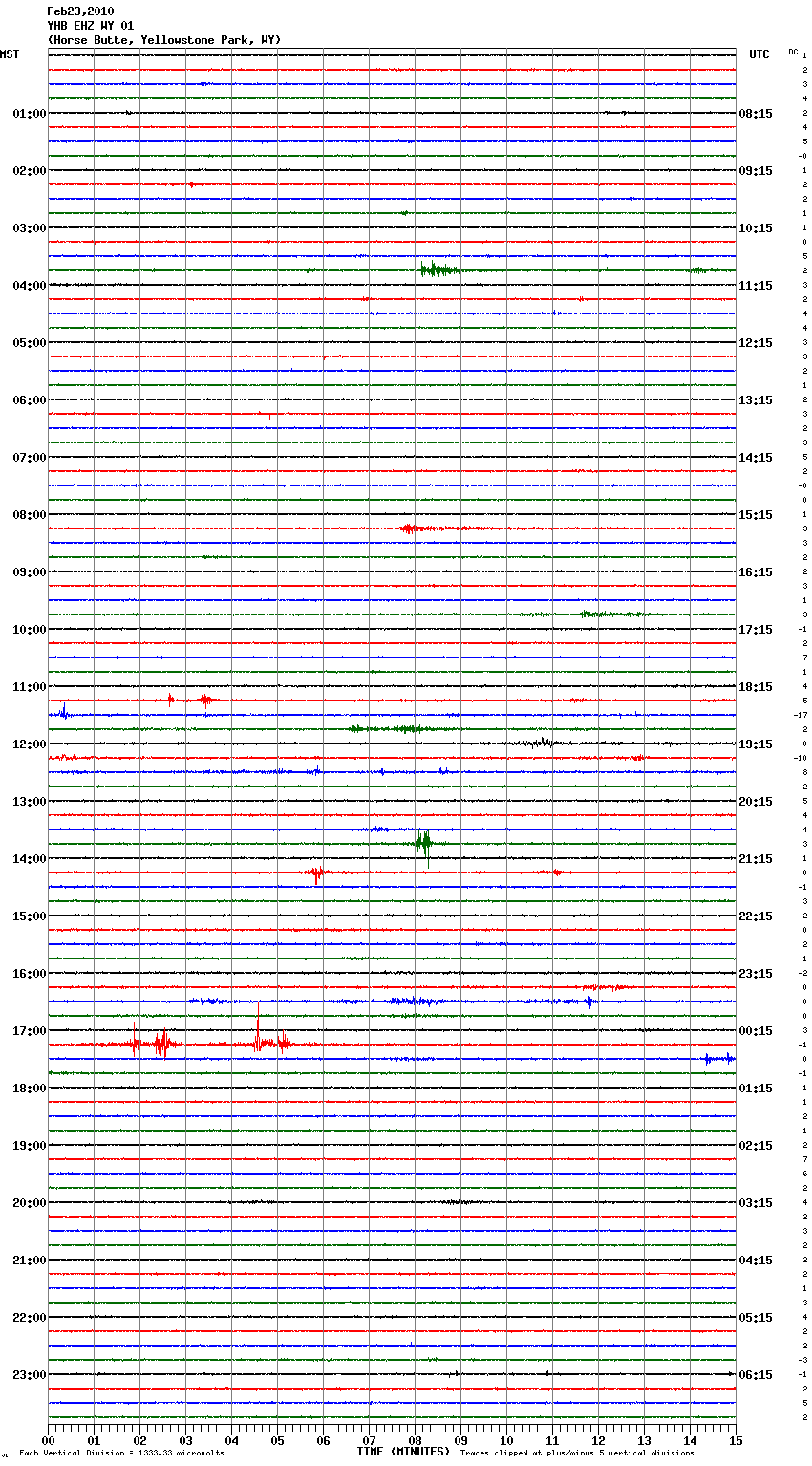Screen dimensions: 812x1466
Task: Click the Horse Butte, Yellowstone Park location title
Action: click(x=164, y=40)
